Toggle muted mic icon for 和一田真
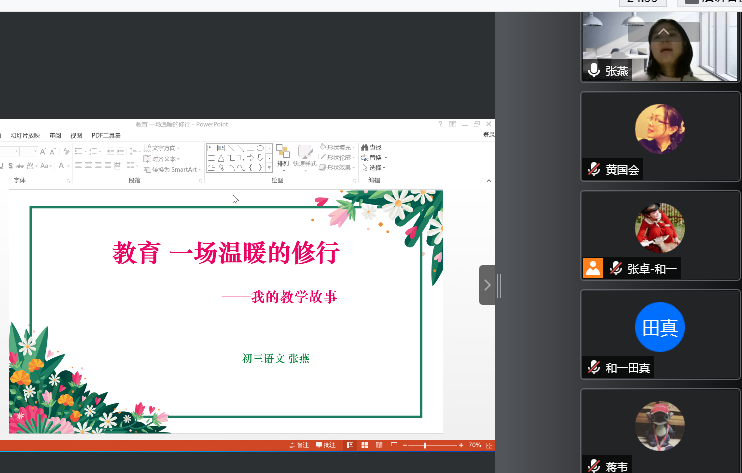Viewport: 742px width, 473px height. pos(594,368)
